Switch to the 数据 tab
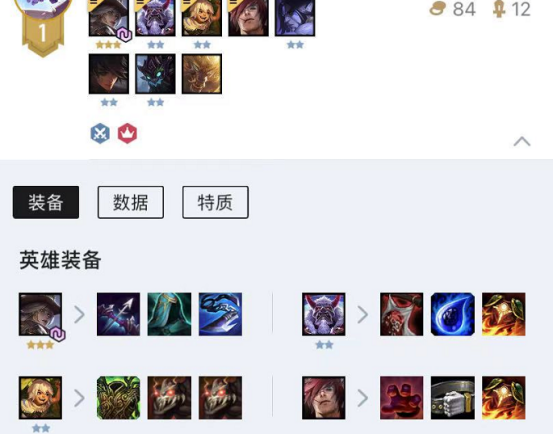The image size is (554, 434). [131, 202]
